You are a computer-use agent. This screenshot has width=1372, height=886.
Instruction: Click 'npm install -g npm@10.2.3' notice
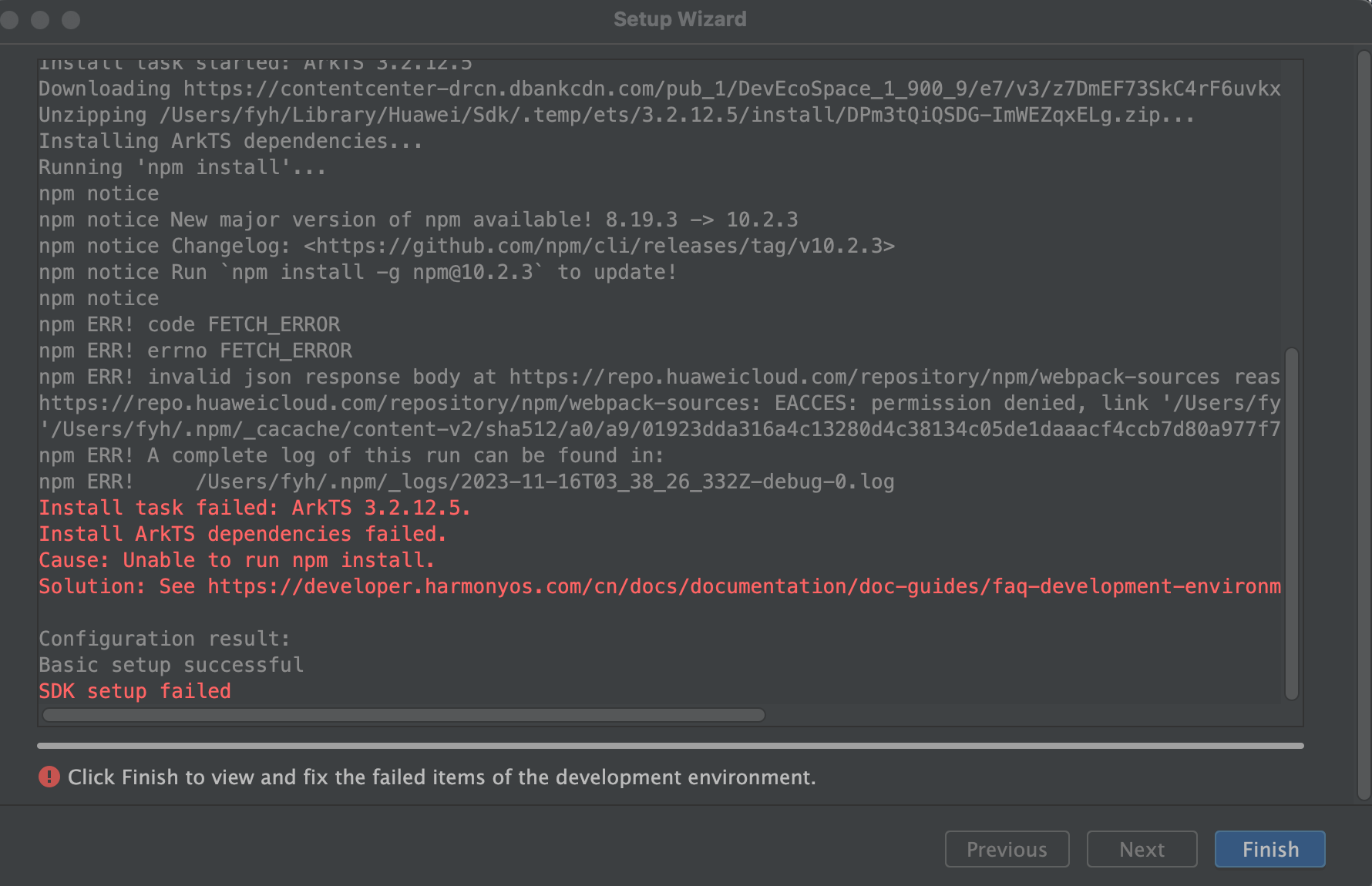pyautogui.click(x=358, y=272)
